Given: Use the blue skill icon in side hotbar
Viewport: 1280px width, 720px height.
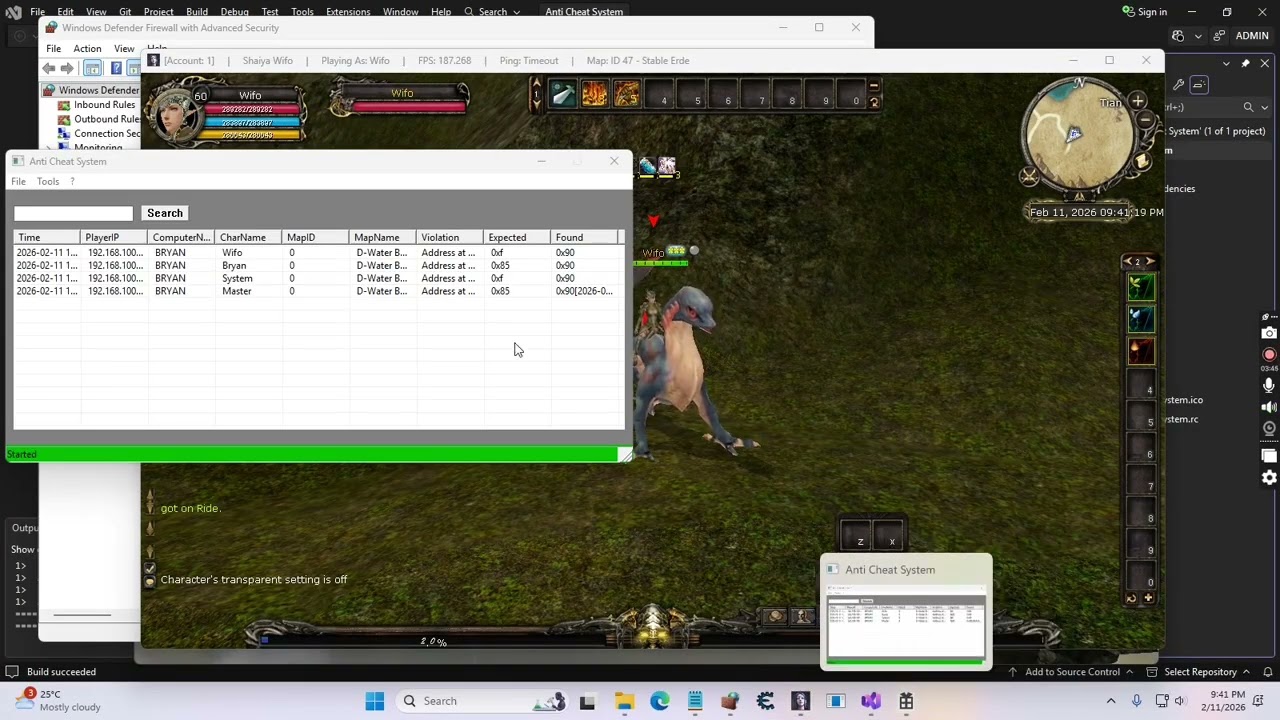Looking at the screenshot, I should 1141,319.
